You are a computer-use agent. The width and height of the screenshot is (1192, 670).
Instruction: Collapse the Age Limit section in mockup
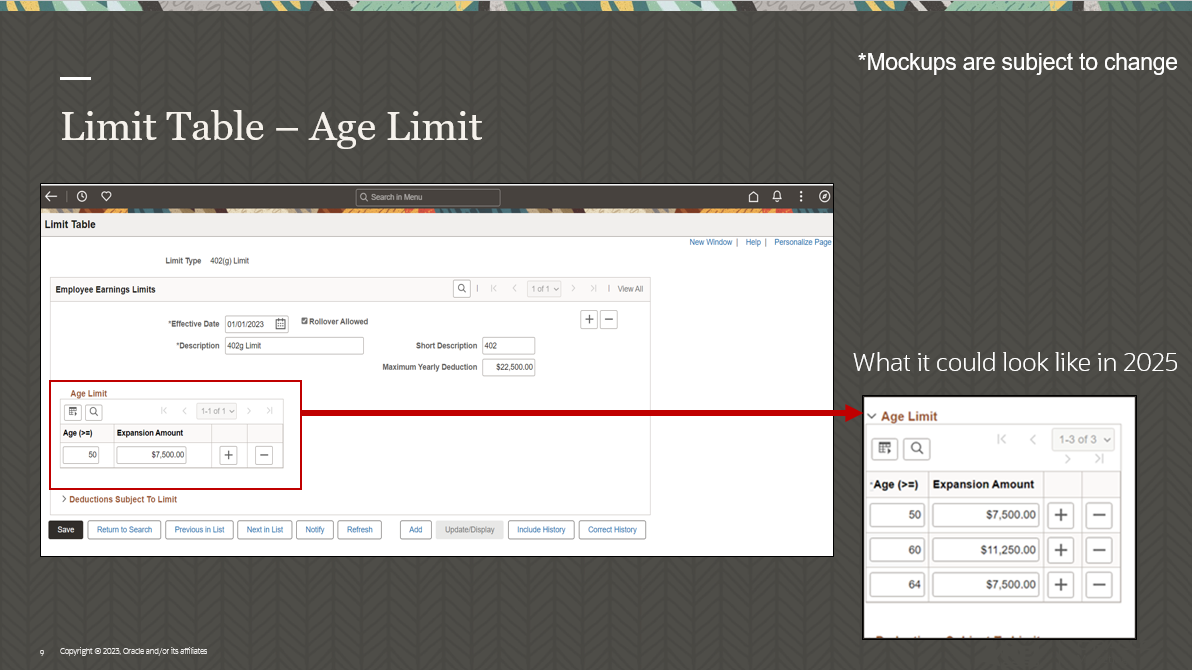point(872,416)
